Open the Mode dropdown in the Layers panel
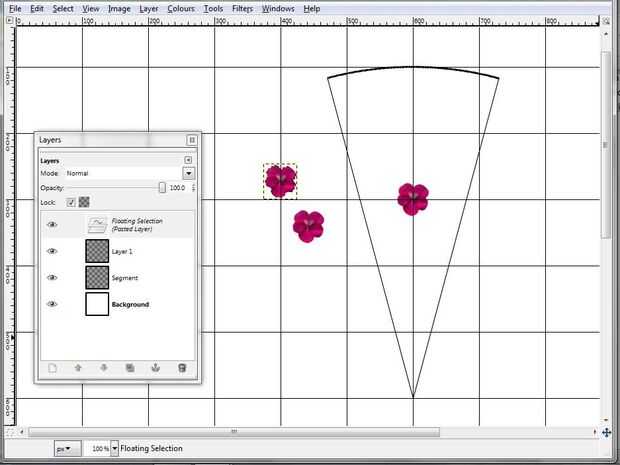620x465 pixels. click(189, 173)
